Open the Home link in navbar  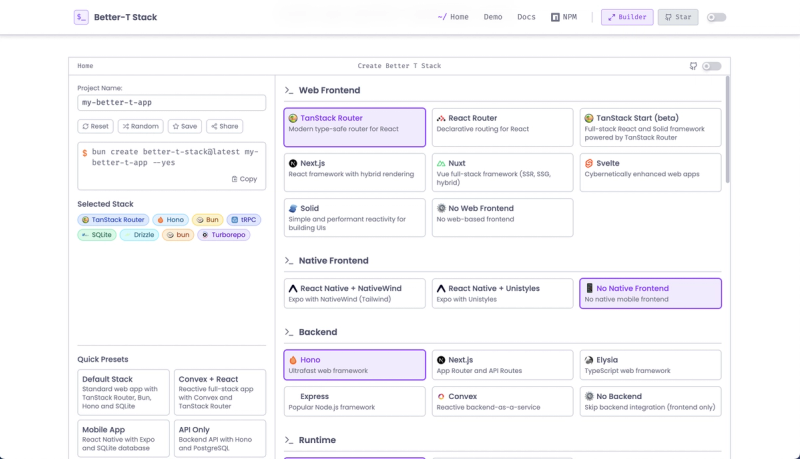453,17
